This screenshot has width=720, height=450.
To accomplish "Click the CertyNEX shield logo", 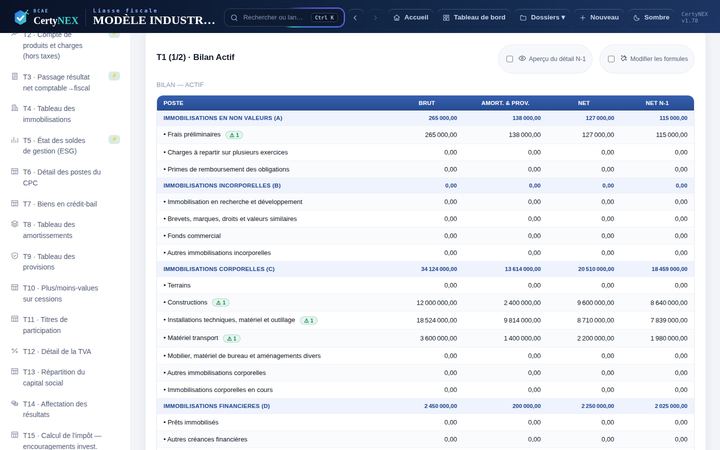I will pos(21,17).
